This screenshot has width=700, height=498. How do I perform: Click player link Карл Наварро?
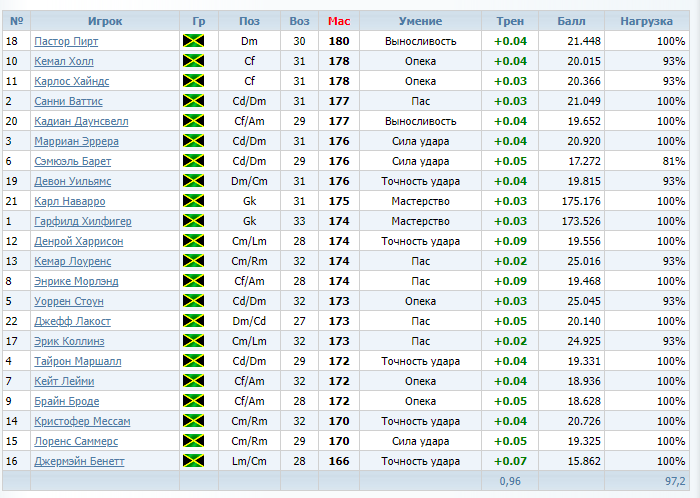click(70, 202)
